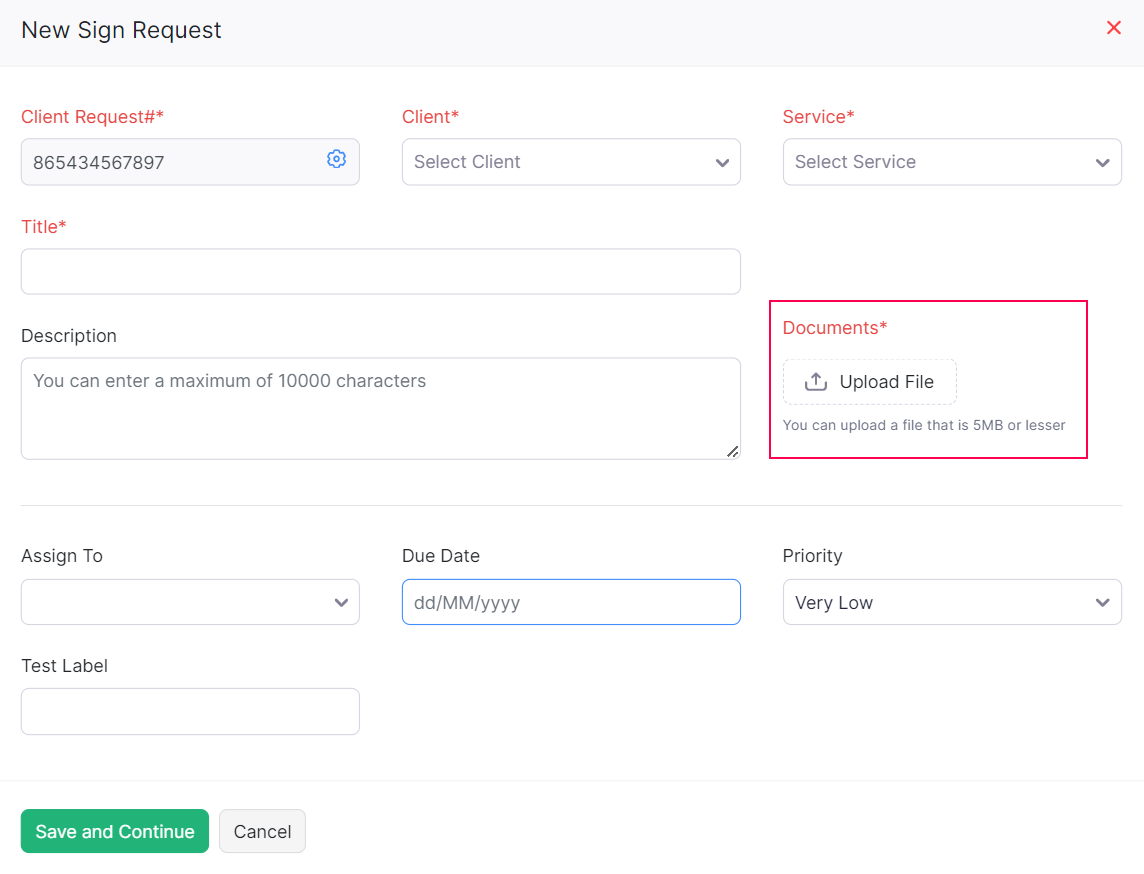Click the Client Request# number field
Viewport: 1144px width, 874px height.
[x=170, y=162]
